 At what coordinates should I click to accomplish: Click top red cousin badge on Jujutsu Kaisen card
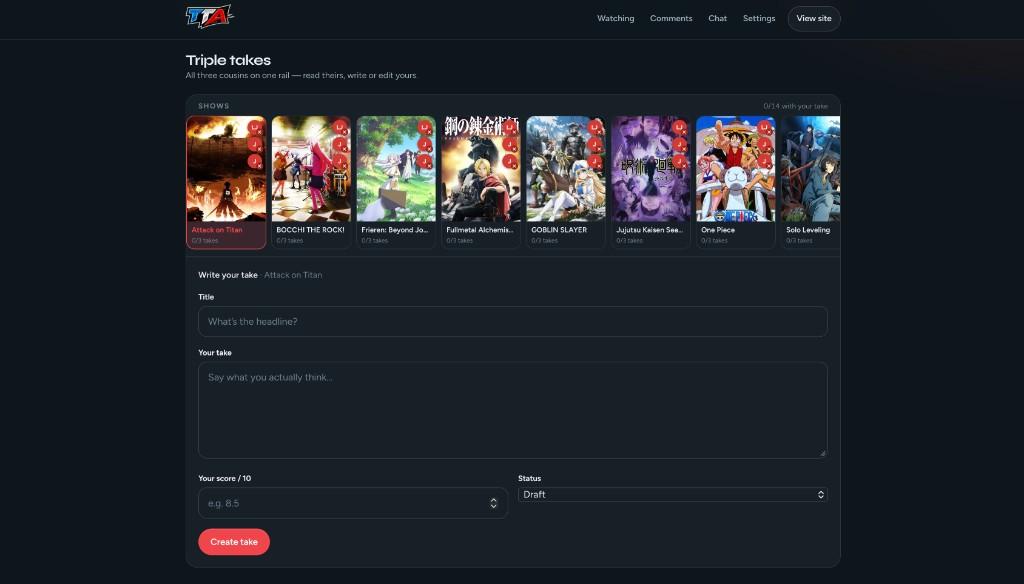(x=679, y=127)
